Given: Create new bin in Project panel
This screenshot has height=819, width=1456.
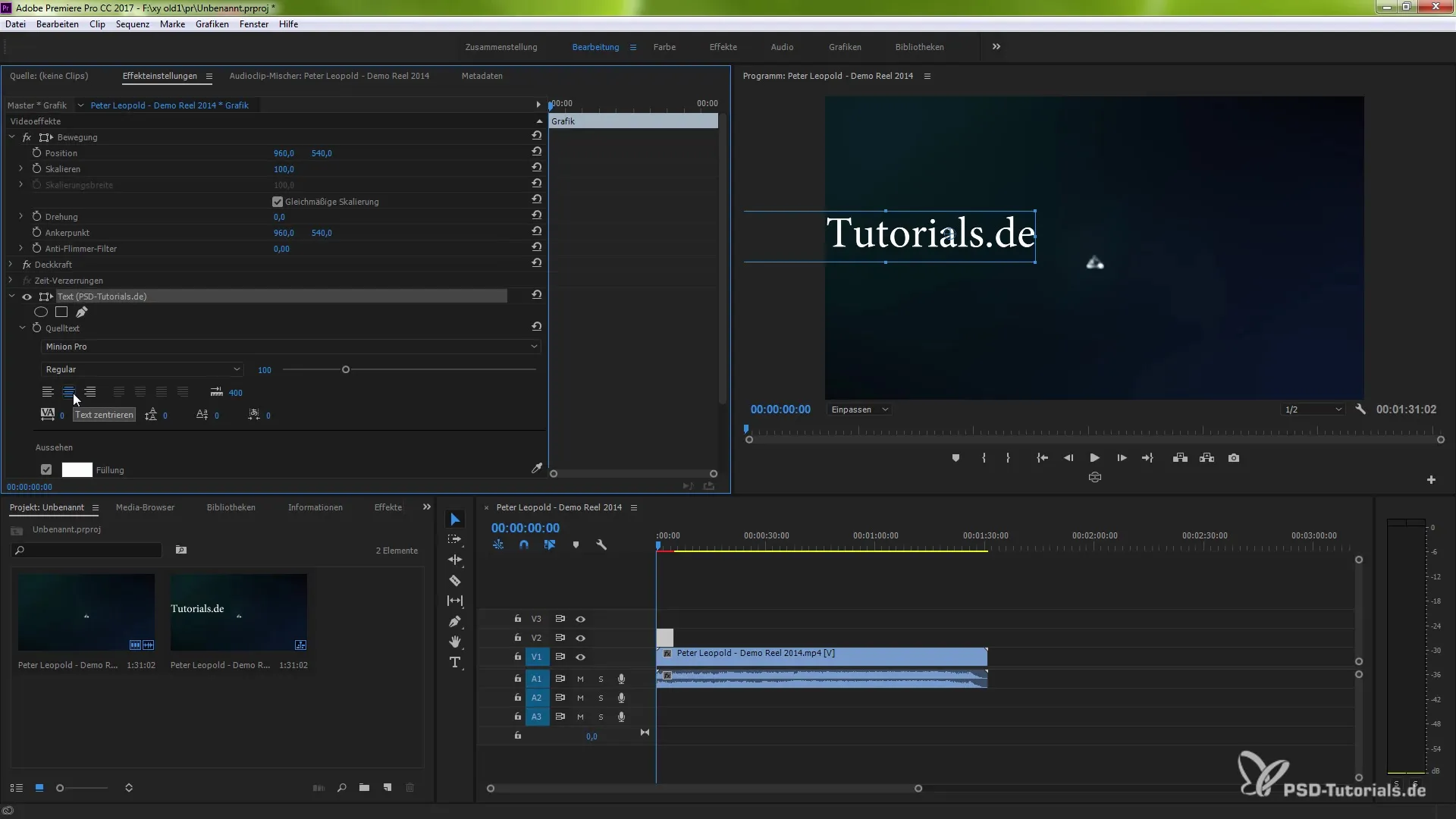Looking at the screenshot, I should (365, 788).
